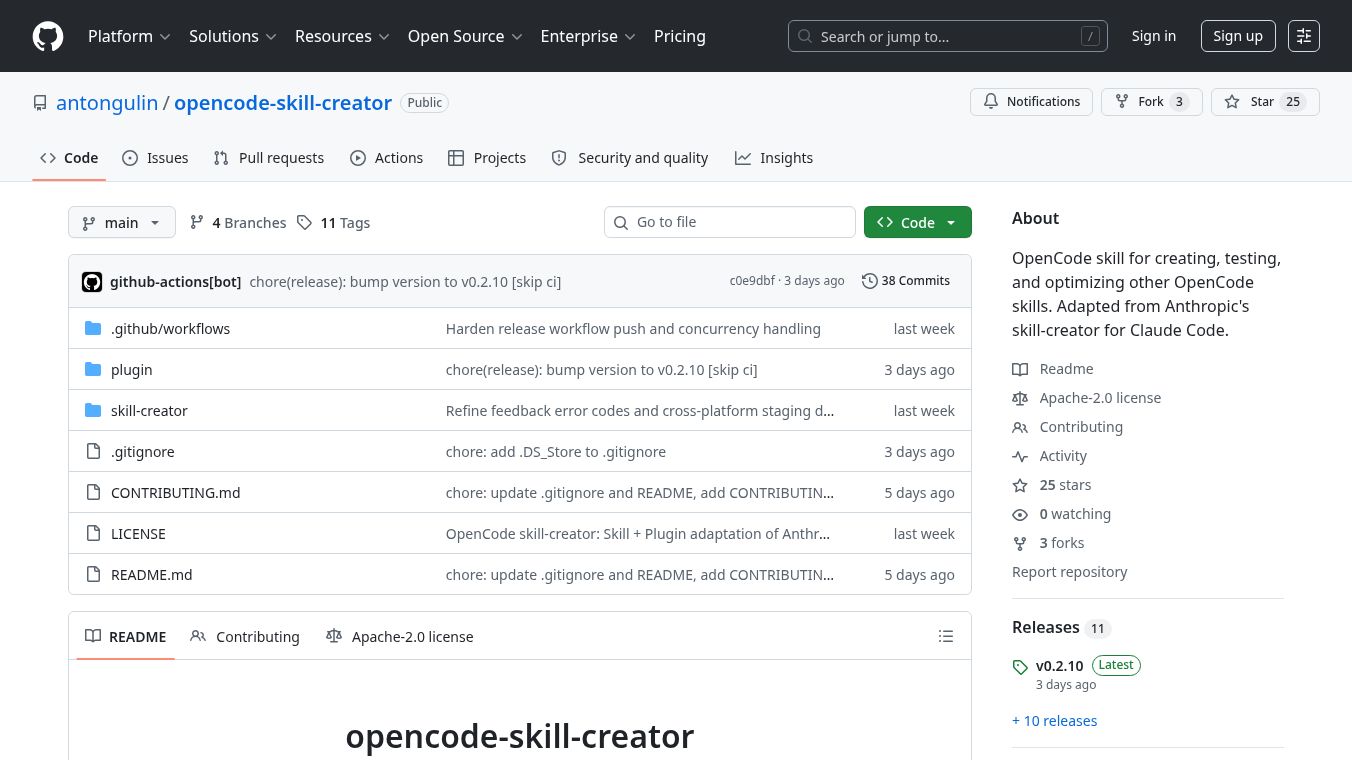
Task: Click the Go to file search field
Action: [730, 222]
